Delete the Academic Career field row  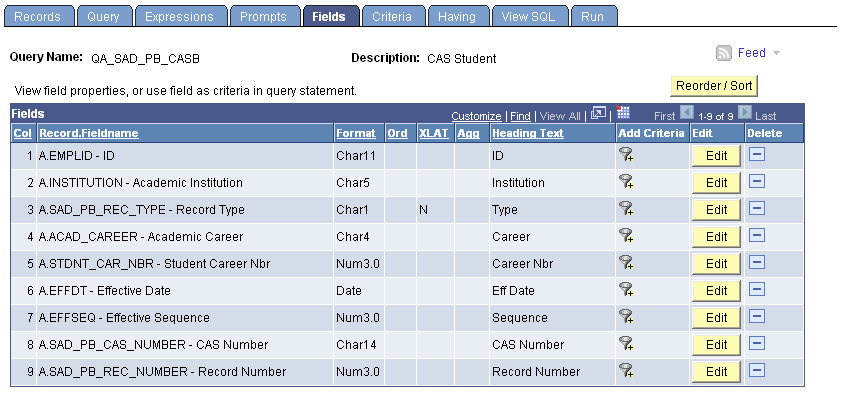tap(757, 235)
